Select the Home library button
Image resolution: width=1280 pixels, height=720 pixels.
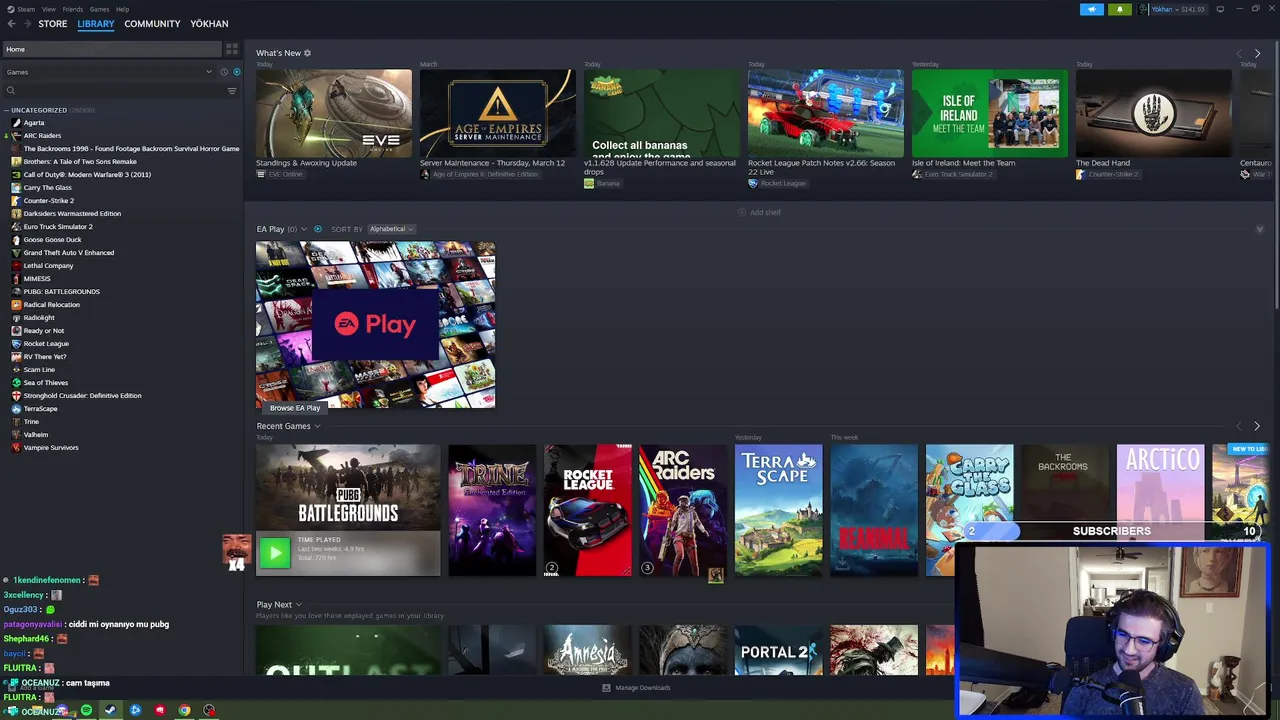click(x=111, y=49)
